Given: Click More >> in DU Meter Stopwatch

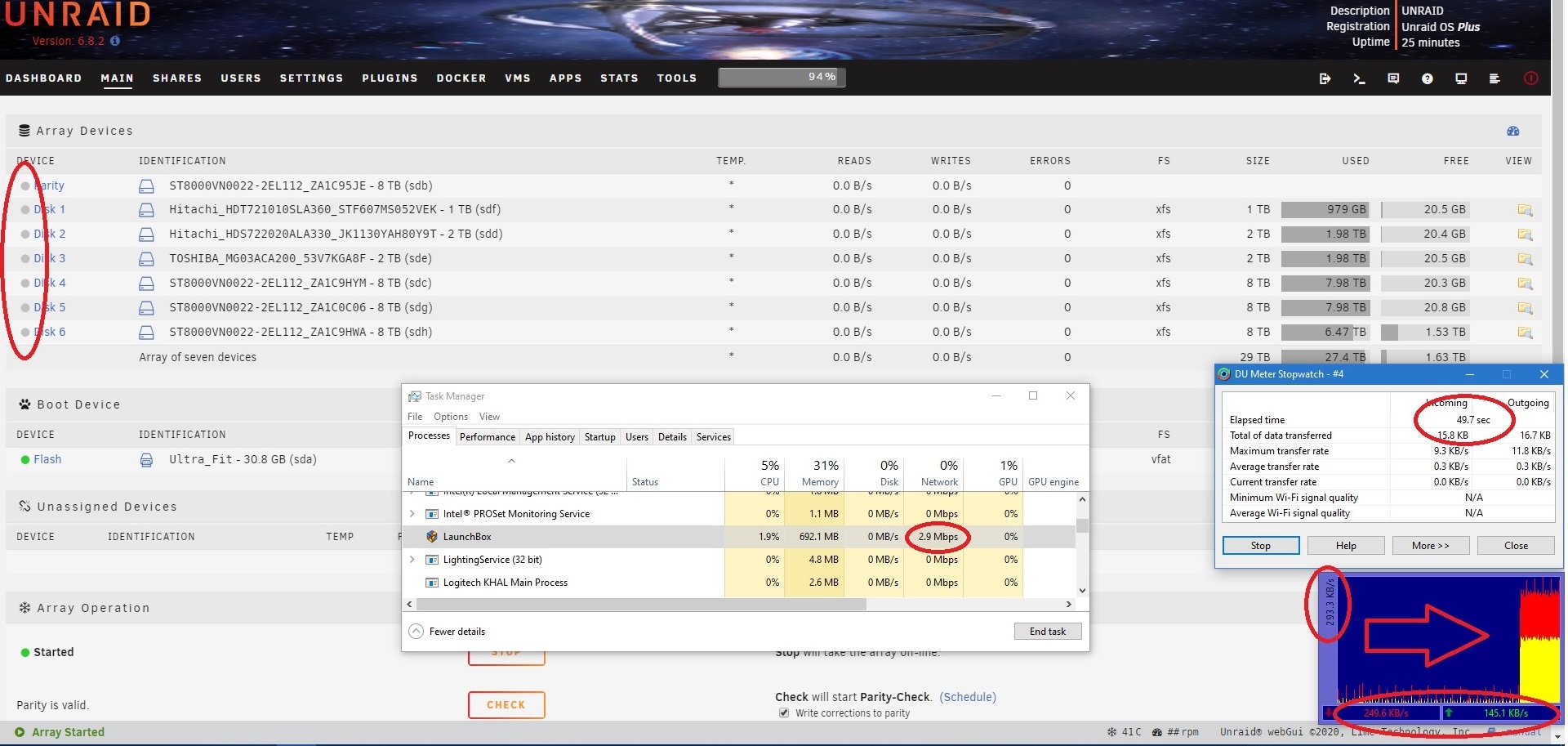Looking at the screenshot, I should click(1431, 546).
